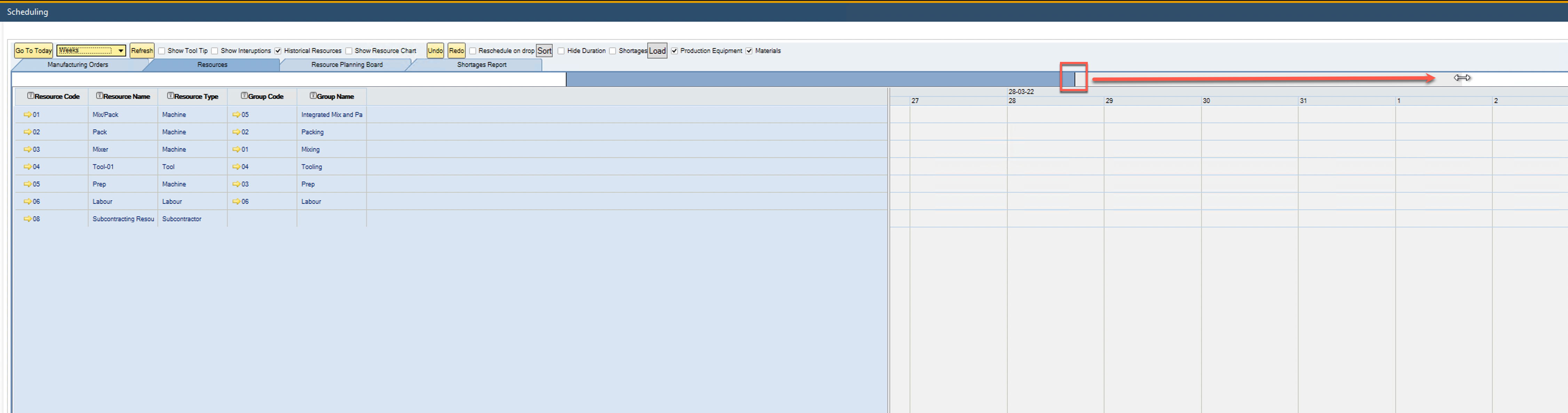The width and height of the screenshot is (1568, 413).
Task: Click filter icon on Resource Code header
Action: pos(30,96)
